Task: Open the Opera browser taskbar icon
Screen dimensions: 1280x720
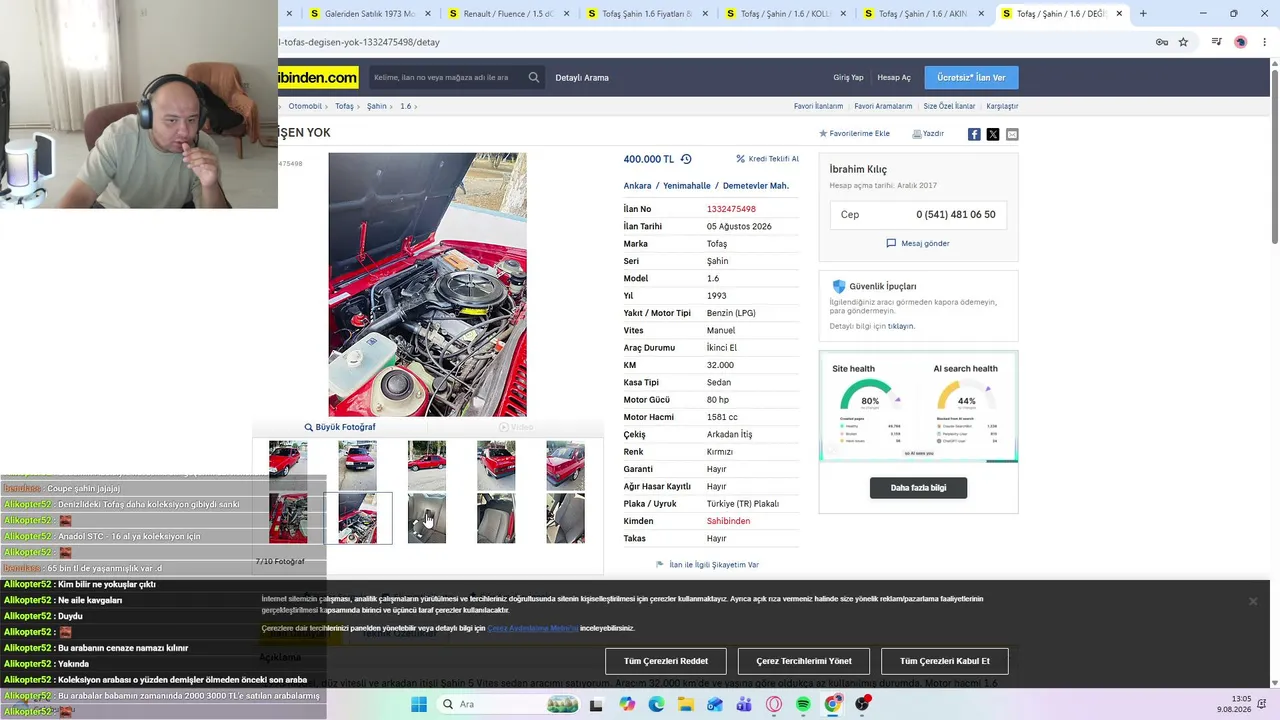Action: coord(774,704)
